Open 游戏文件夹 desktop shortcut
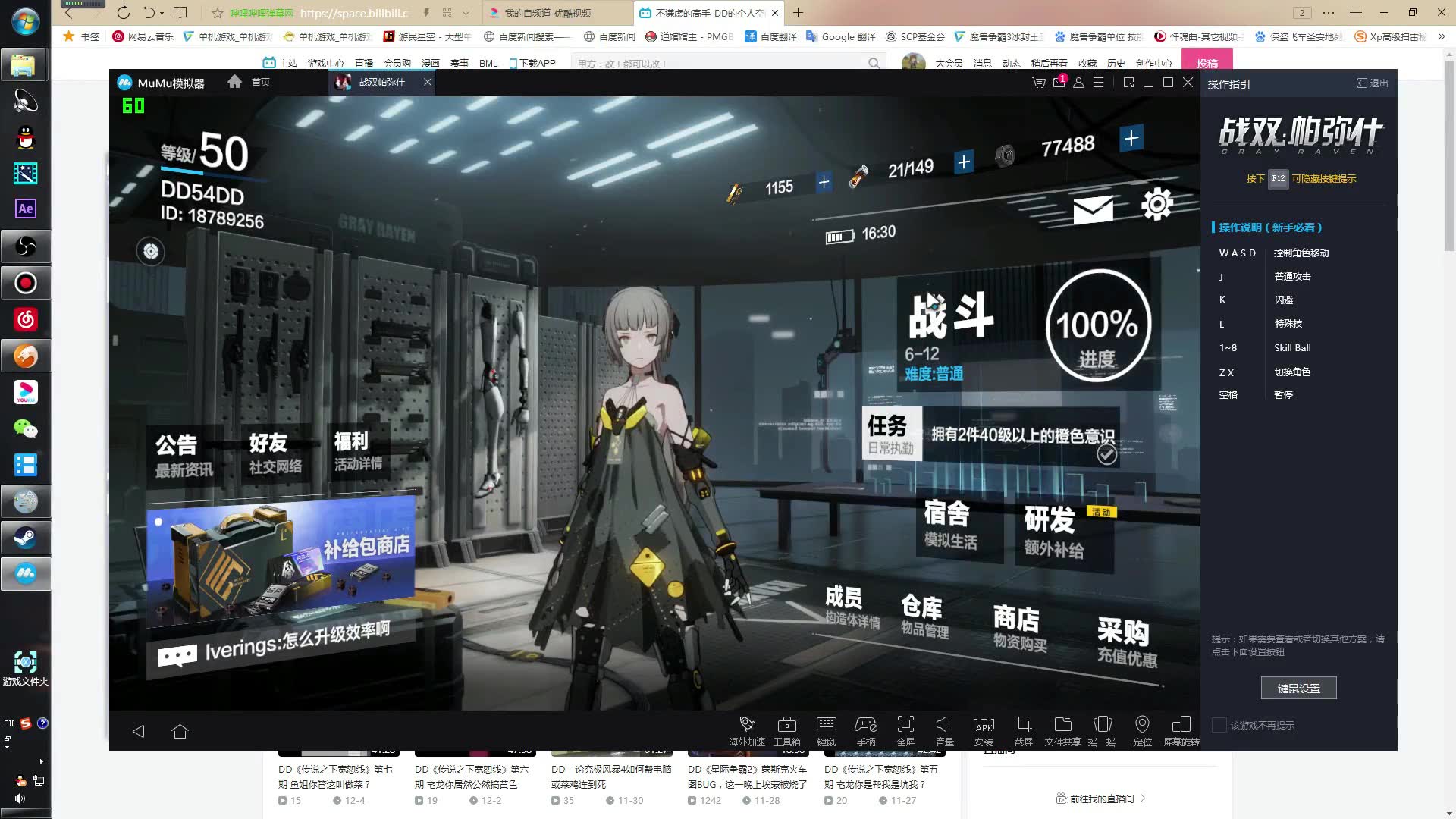This screenshot has width=1456, height=819. coord(26,667)
